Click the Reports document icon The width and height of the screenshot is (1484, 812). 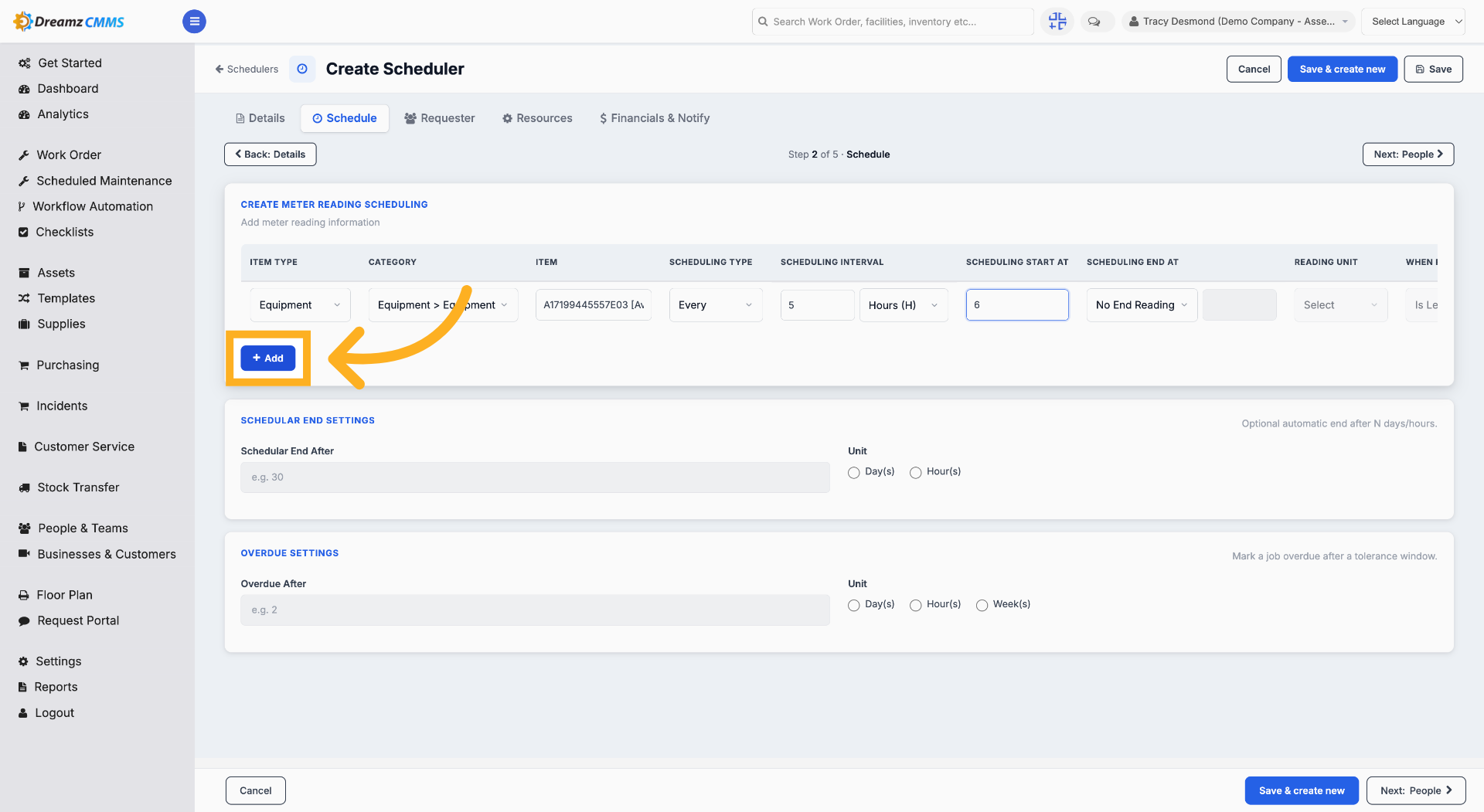(x=22, y=687)
